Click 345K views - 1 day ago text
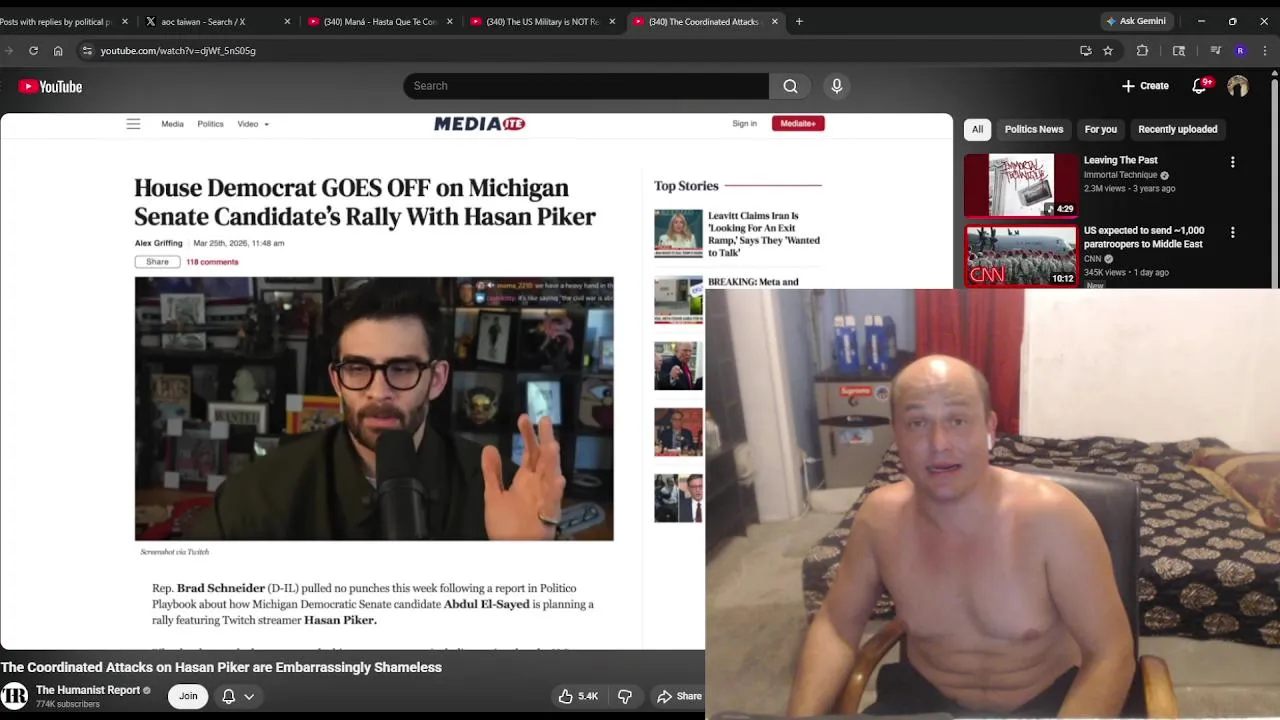 [x=1126, y=272]
